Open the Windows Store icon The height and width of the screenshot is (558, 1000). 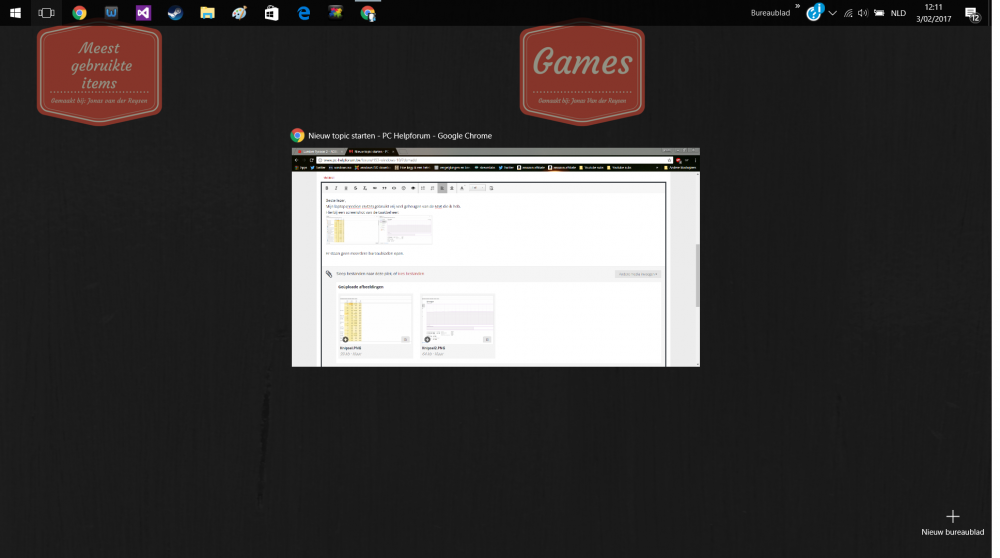pyautogui.click(x=271, y=13)
